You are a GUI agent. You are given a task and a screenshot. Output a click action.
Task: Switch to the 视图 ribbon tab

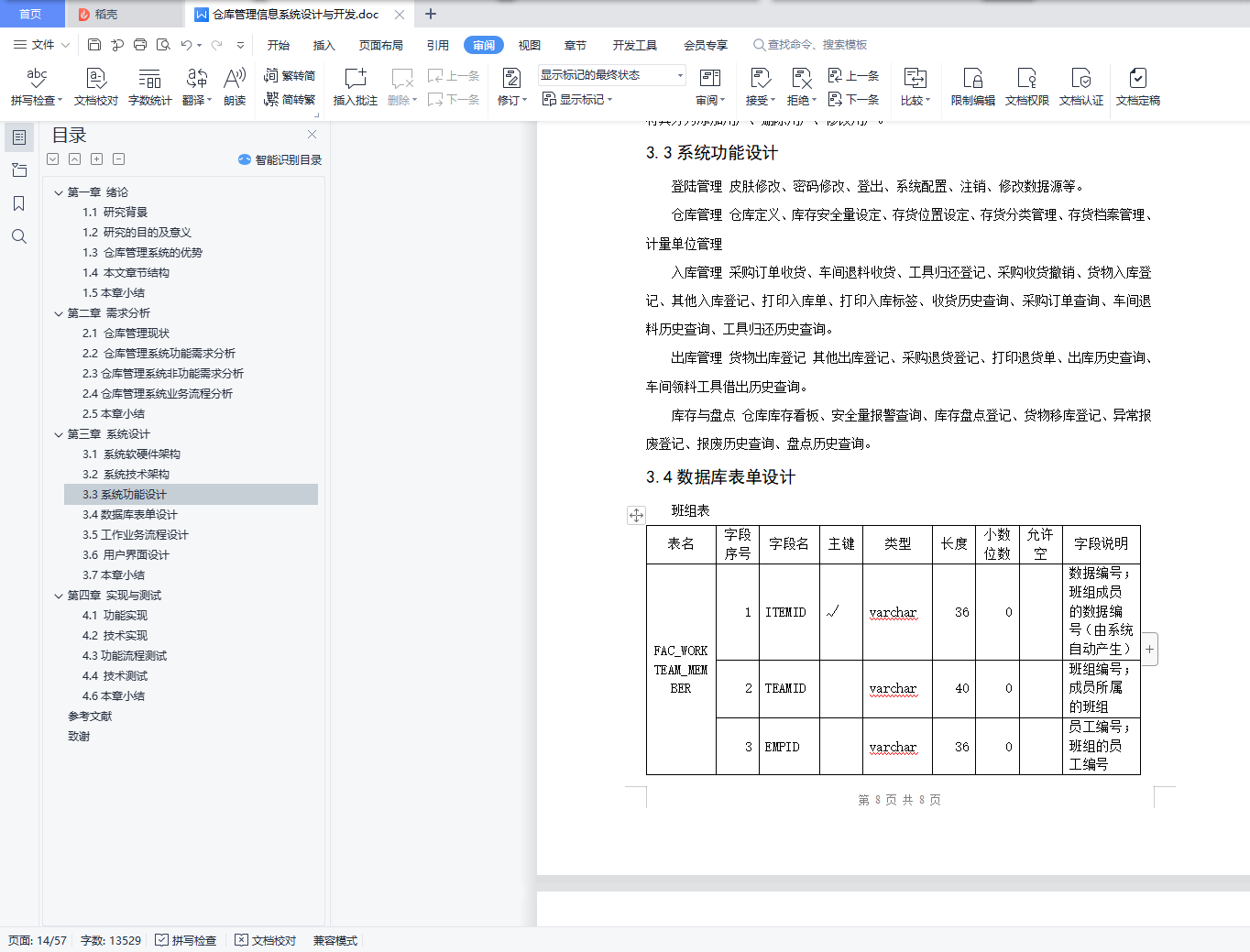click(x=530, y=45)
